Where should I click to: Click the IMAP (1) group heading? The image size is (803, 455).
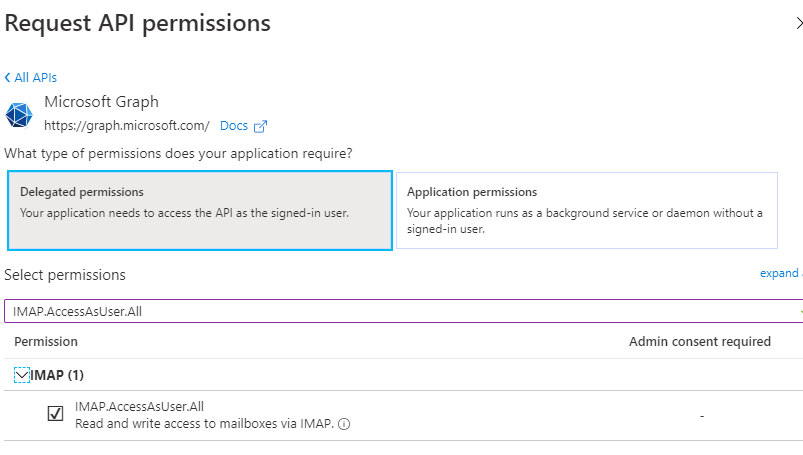coord(57,375)
